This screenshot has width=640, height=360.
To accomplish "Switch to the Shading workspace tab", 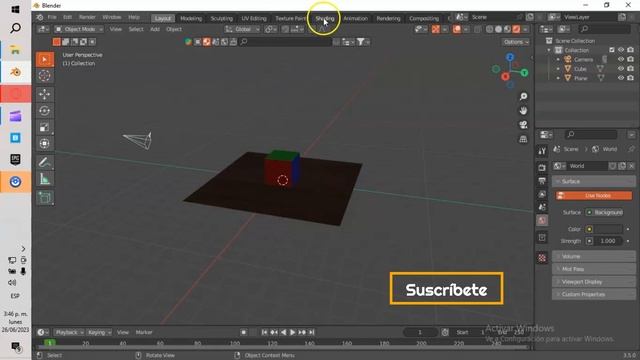I will pyautogui.click(x=325, y=18).
